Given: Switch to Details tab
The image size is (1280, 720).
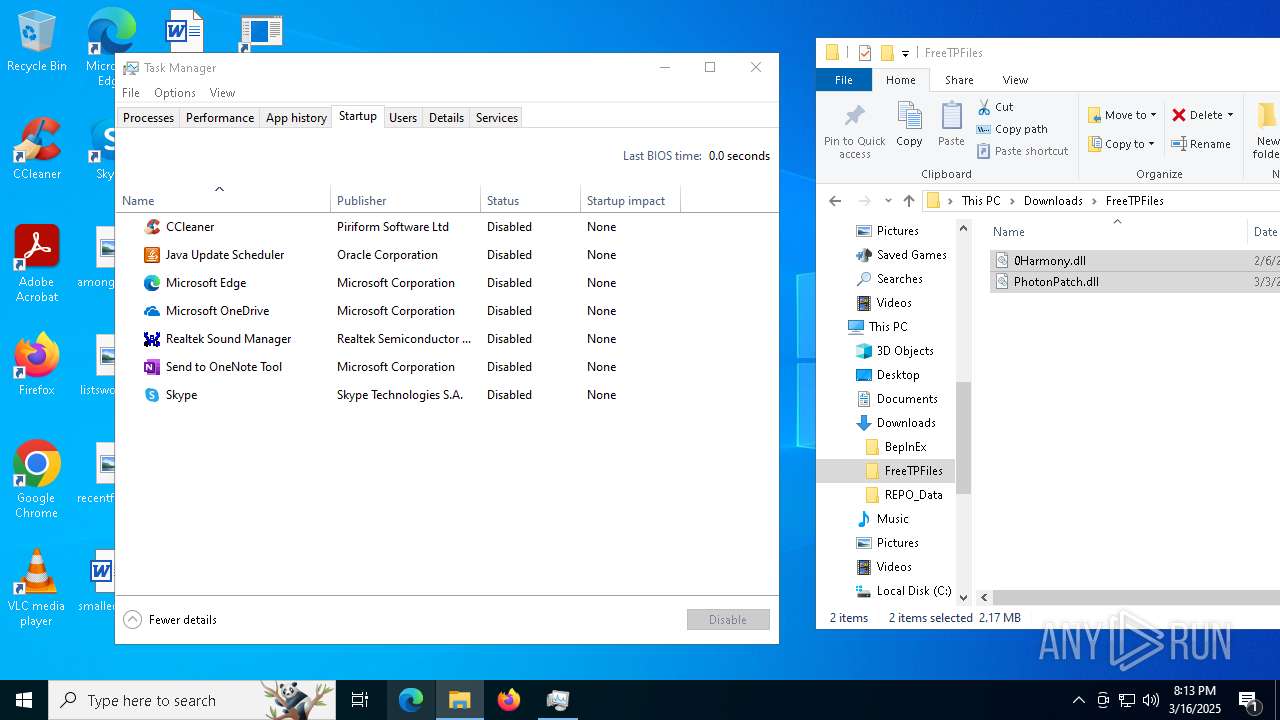Looking at the screenshot, I should 446,118.
